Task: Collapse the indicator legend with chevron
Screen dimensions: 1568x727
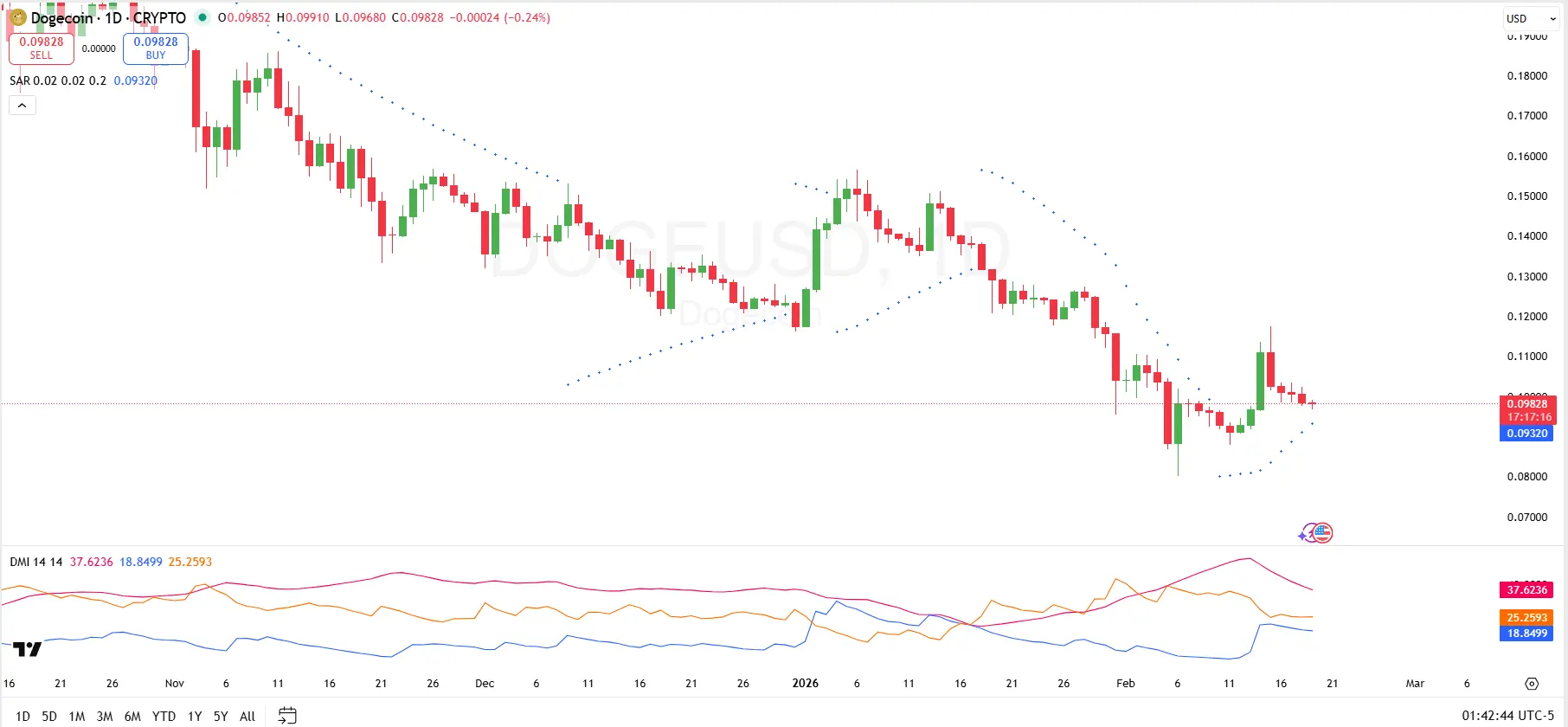Action: click(22, 106)
